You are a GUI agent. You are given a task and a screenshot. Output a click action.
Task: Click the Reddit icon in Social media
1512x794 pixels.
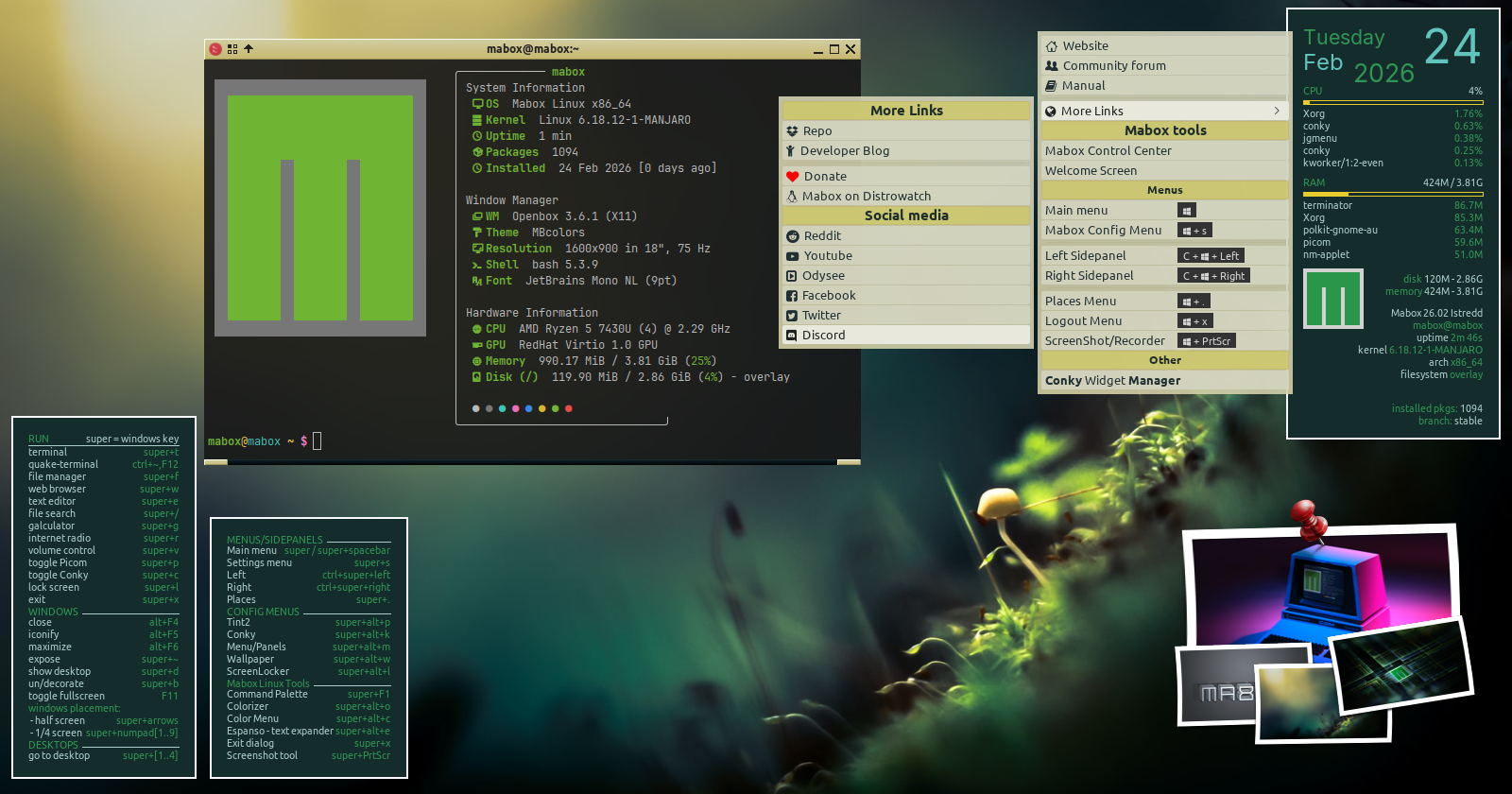click(x=792, y=236)
